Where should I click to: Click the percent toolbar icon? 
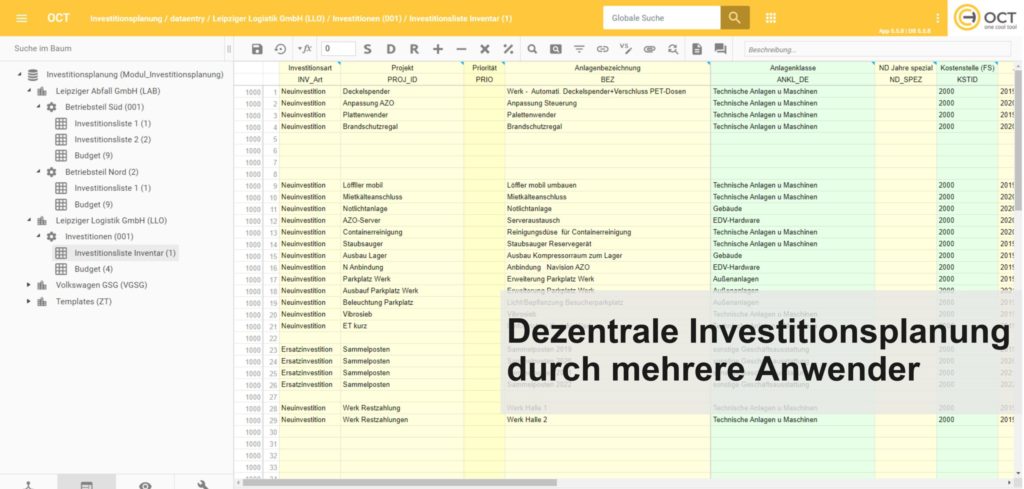[x=508, y=49]
